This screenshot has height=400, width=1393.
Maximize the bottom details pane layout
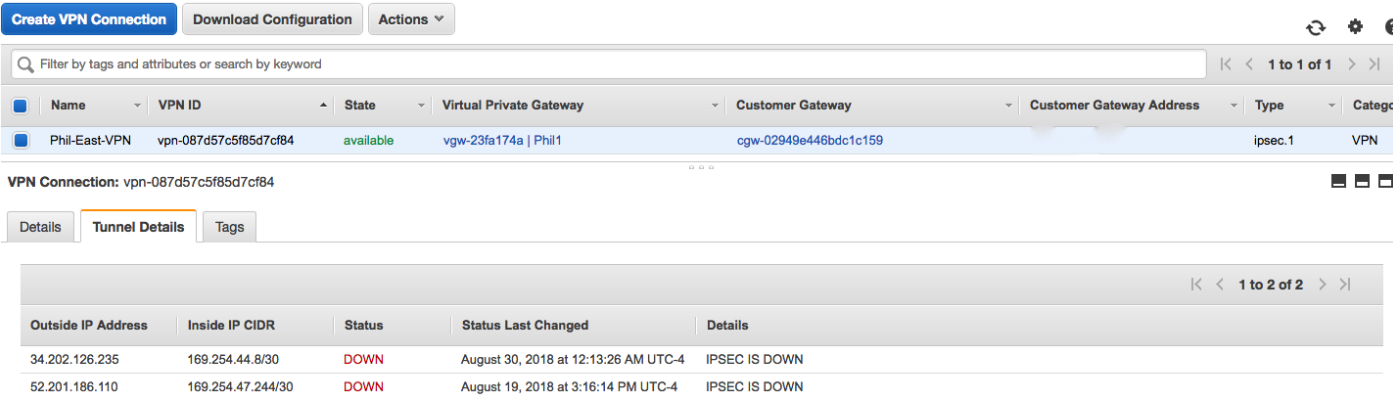(1385, 181)
